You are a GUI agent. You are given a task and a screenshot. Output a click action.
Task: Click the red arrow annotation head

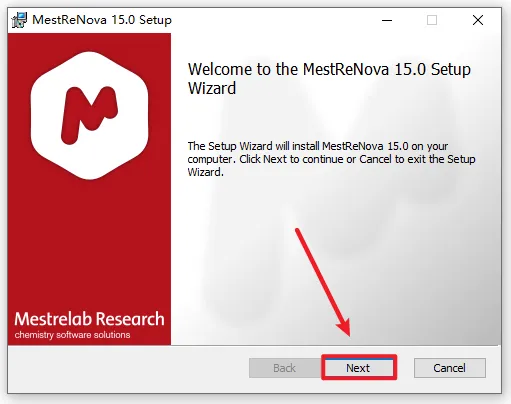click(344, 327)
